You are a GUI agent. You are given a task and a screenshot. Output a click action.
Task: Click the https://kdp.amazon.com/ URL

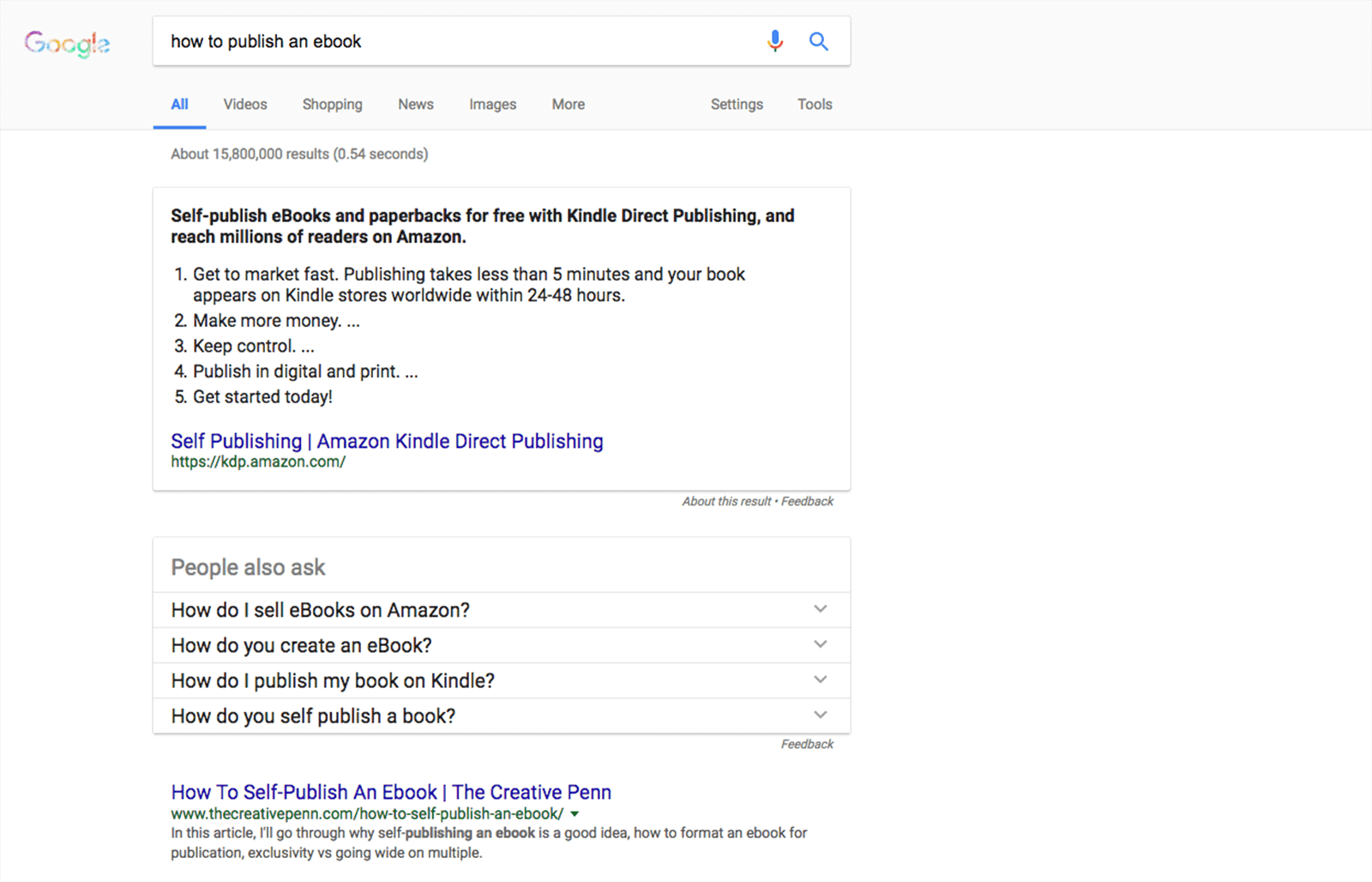pyautogui.click(x=258, y=462)
